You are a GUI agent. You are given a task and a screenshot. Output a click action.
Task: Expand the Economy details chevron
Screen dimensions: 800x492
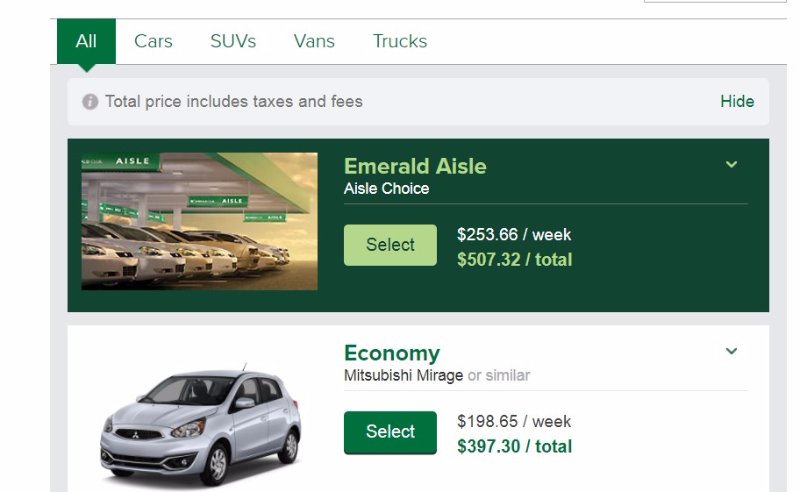point(731,352)
